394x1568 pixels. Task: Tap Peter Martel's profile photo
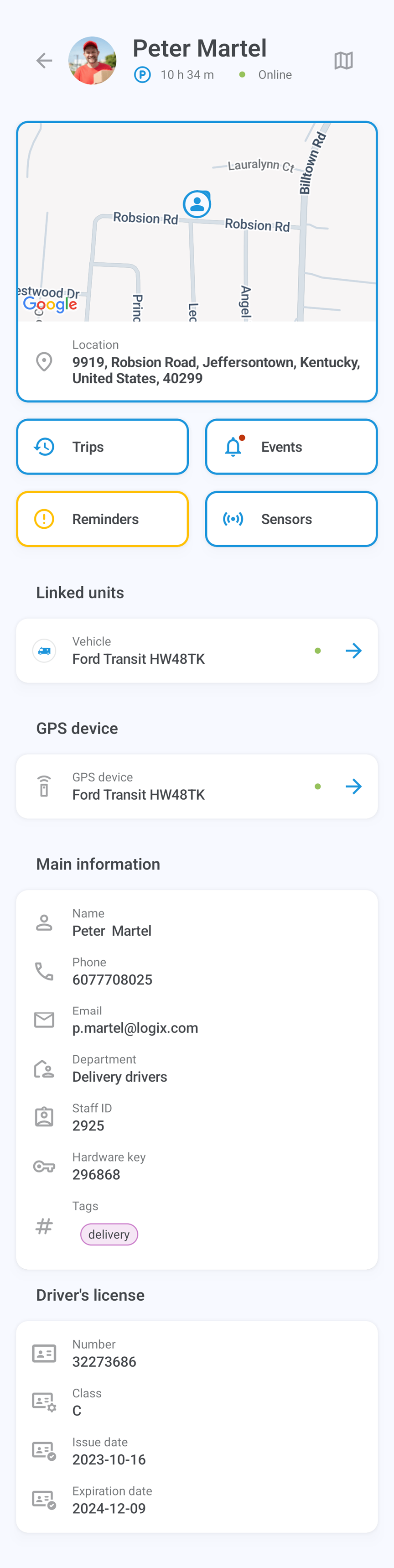(x=93, y=61)
